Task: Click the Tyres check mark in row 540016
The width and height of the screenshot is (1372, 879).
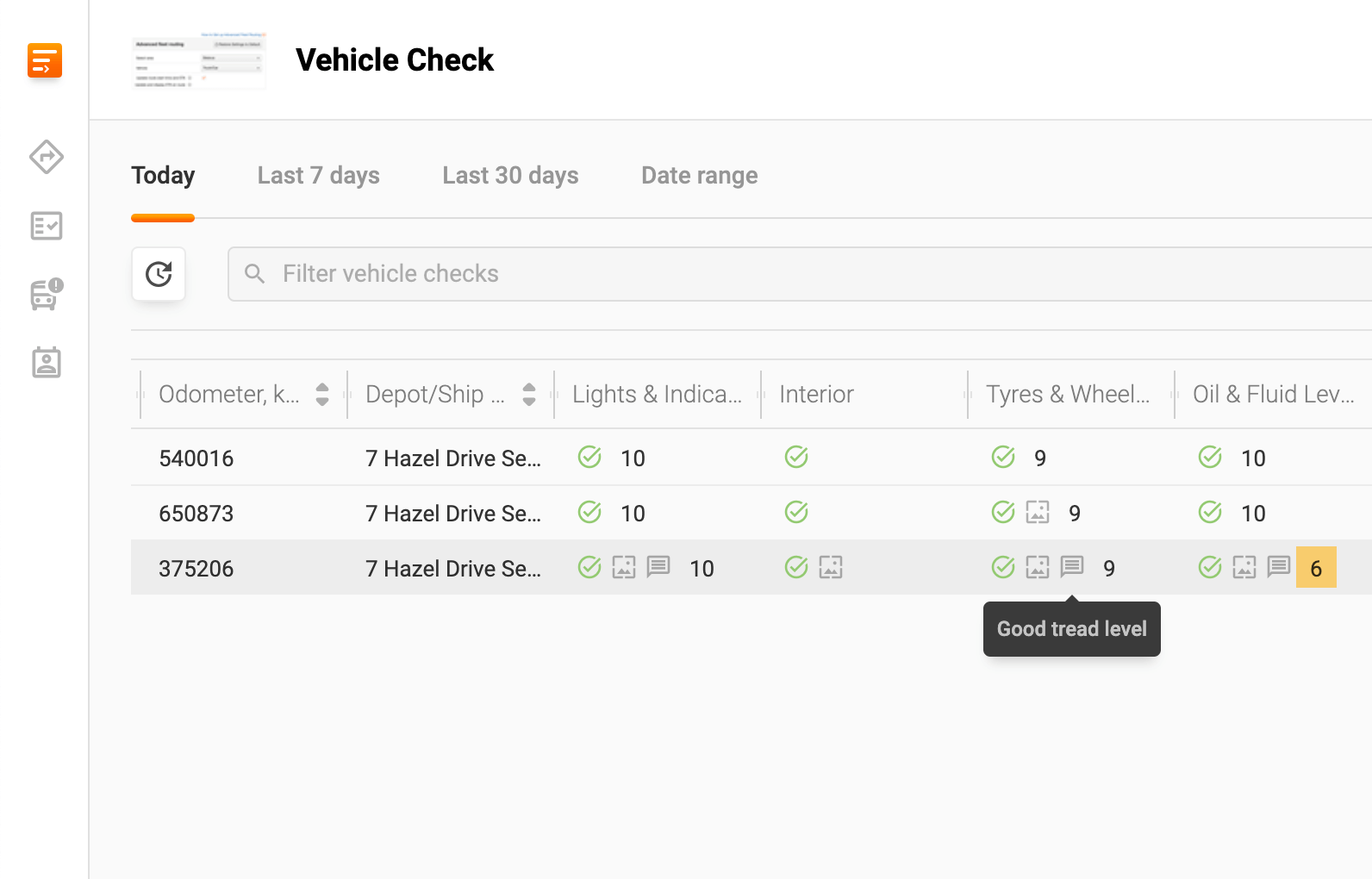Action: 1003,457
